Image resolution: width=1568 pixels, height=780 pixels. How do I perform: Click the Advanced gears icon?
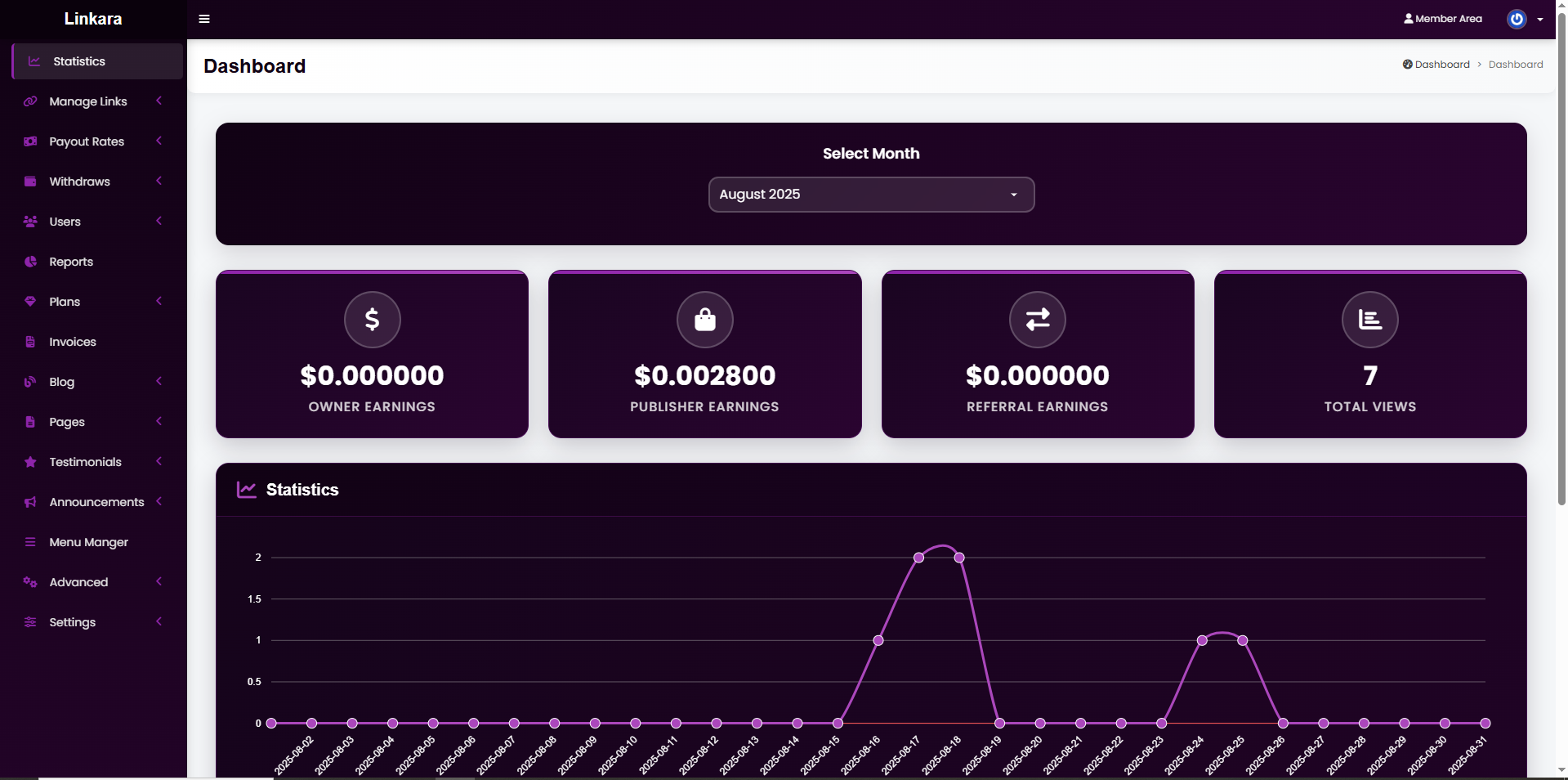pos(30,582)
